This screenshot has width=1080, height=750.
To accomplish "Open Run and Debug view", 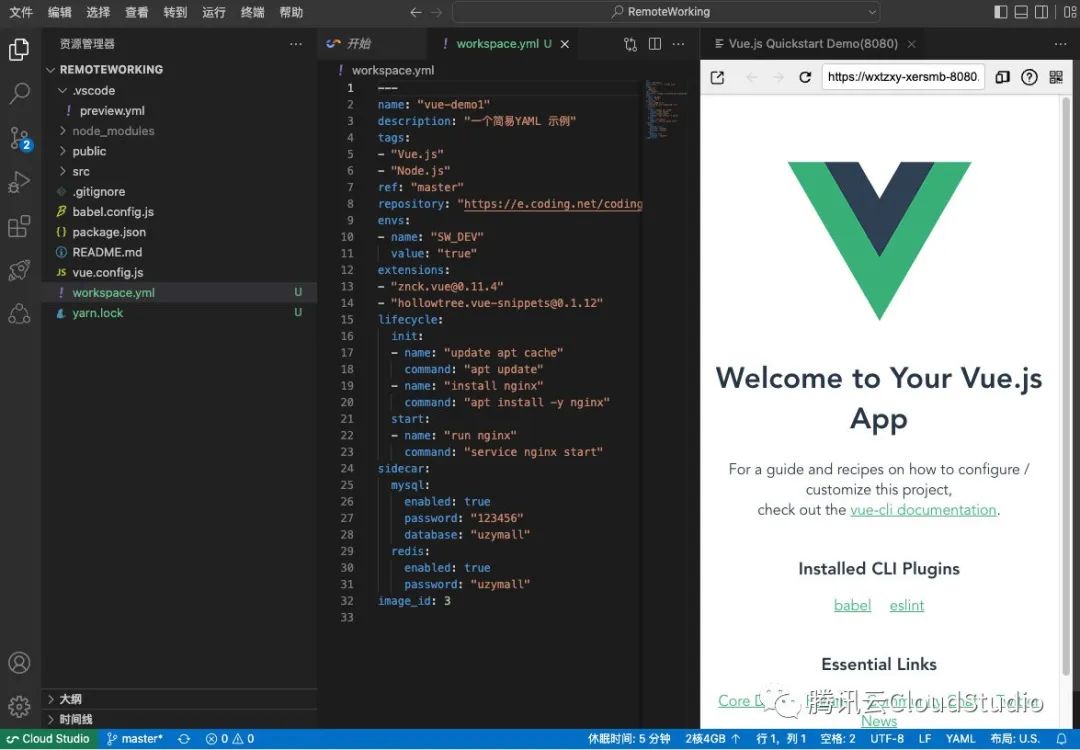I will 19,183.
